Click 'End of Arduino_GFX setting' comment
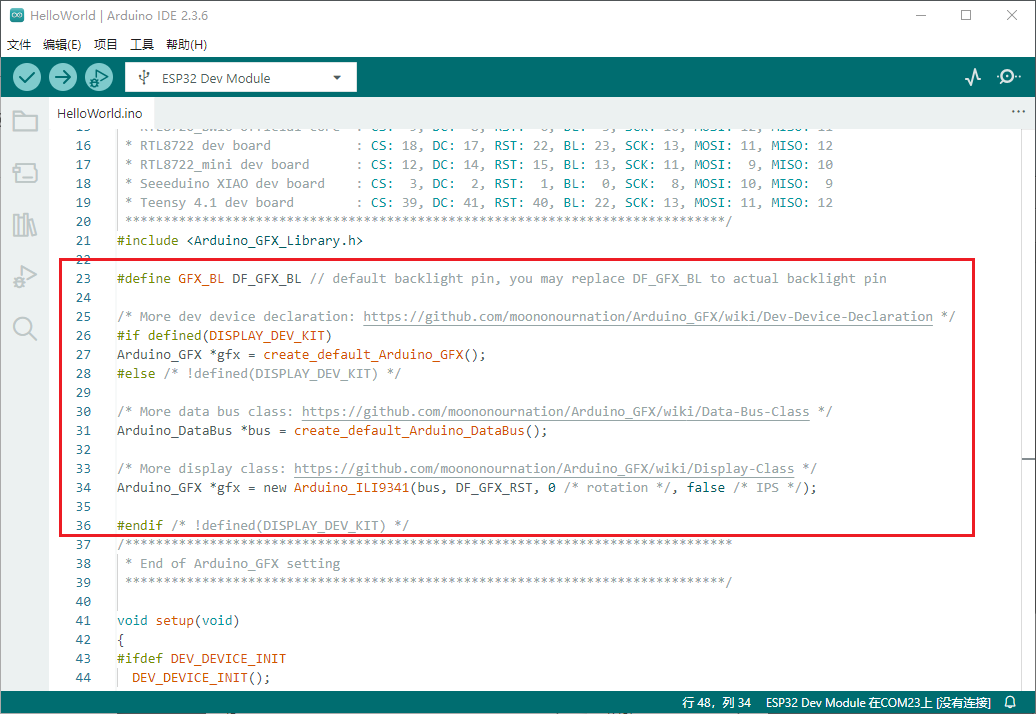1036x714 pixels. click(240, 563)
